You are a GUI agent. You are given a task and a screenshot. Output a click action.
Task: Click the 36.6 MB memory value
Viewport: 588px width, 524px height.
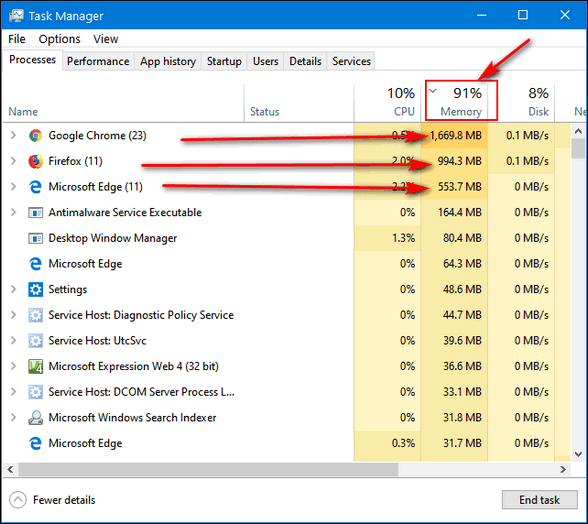[x=462, y=366]
